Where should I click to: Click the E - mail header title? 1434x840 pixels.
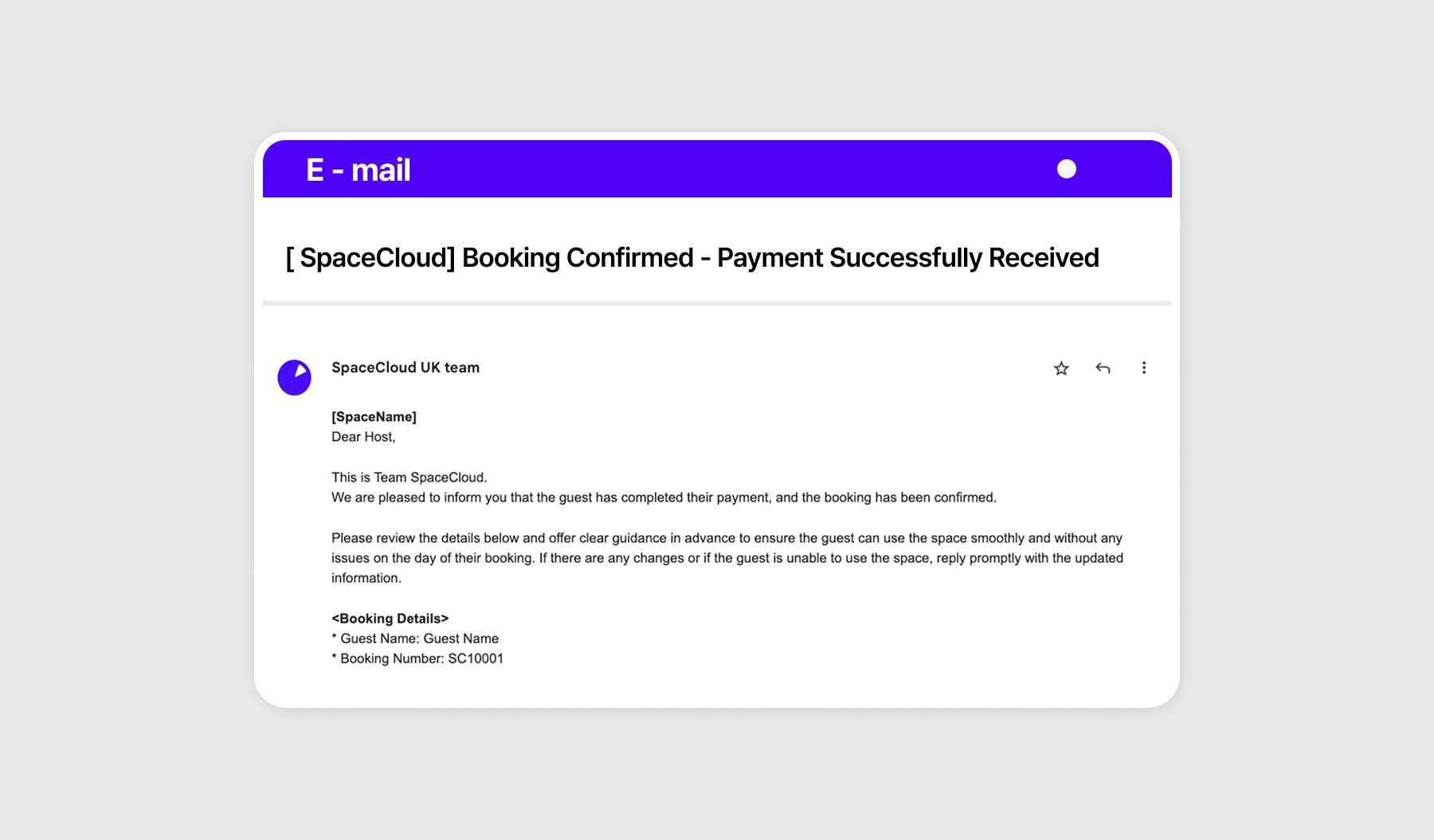coord(358,170)
